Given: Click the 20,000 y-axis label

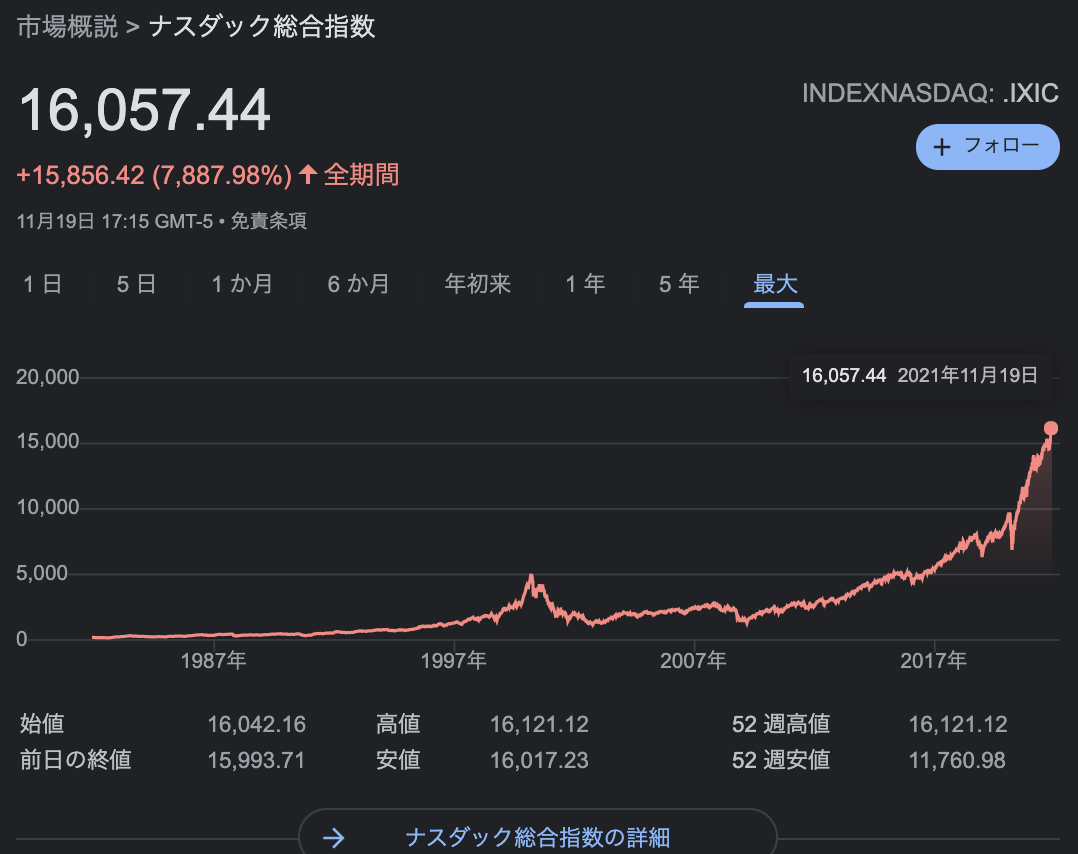Looking at the screenshot, I should coord(47,377).
